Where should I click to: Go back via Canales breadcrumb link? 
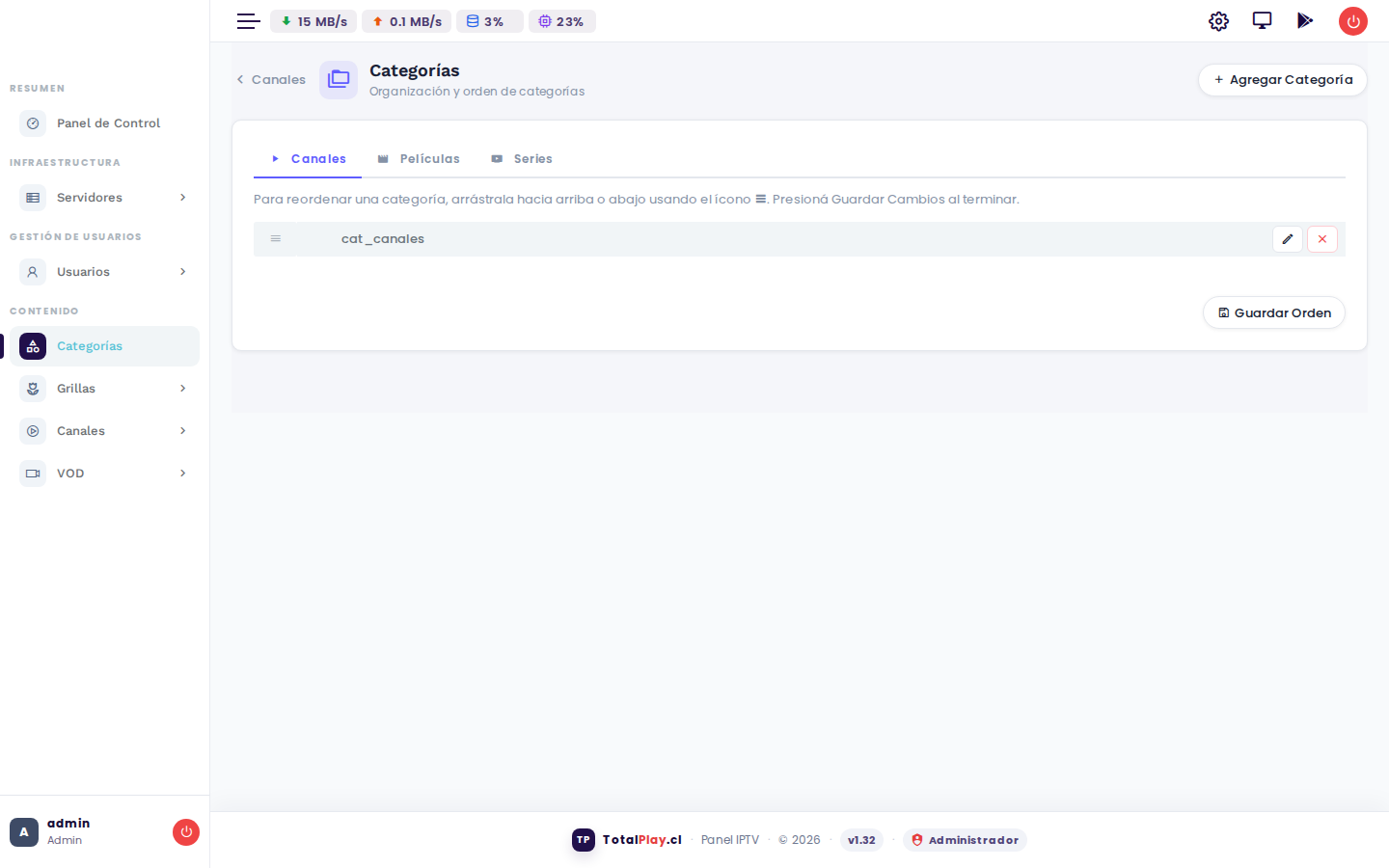point(271,80)
